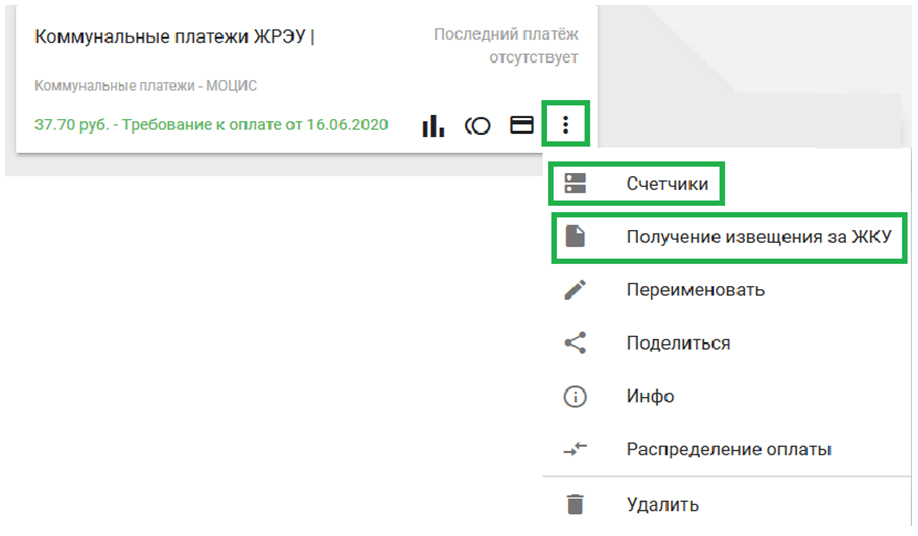Screen dimensions: 918x536
Task: Click the info circle icon
Action: pyautogui.click(x=575, y=397)
